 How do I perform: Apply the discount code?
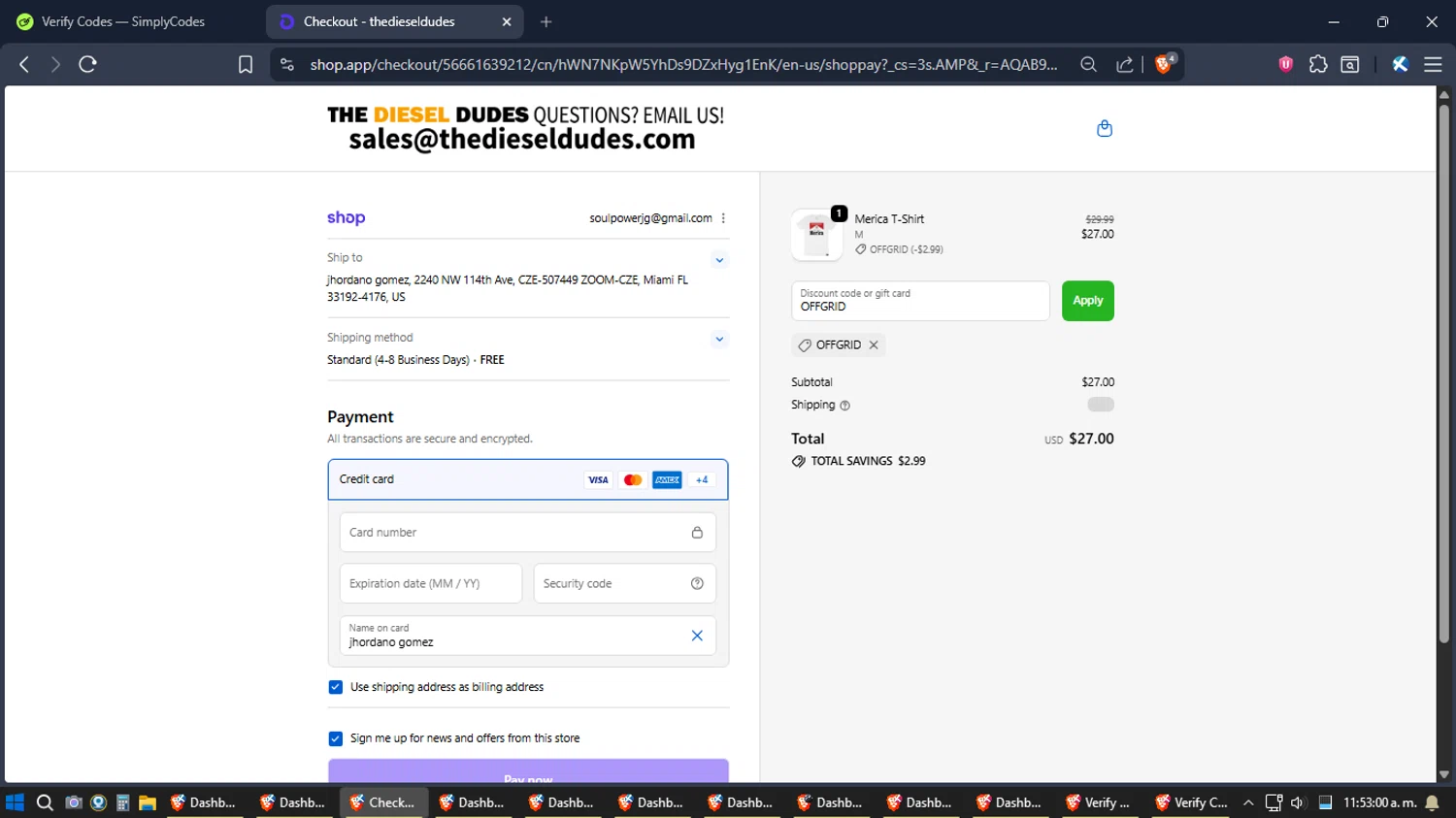(x=1087, y=301)
